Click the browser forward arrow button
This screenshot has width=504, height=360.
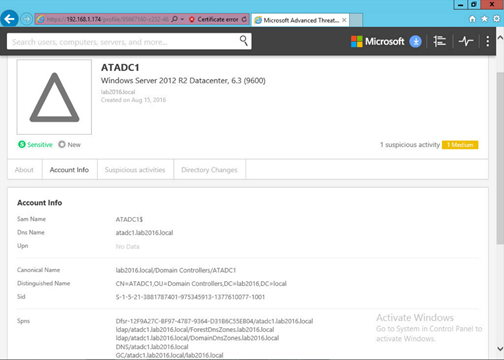pos(26,19)
